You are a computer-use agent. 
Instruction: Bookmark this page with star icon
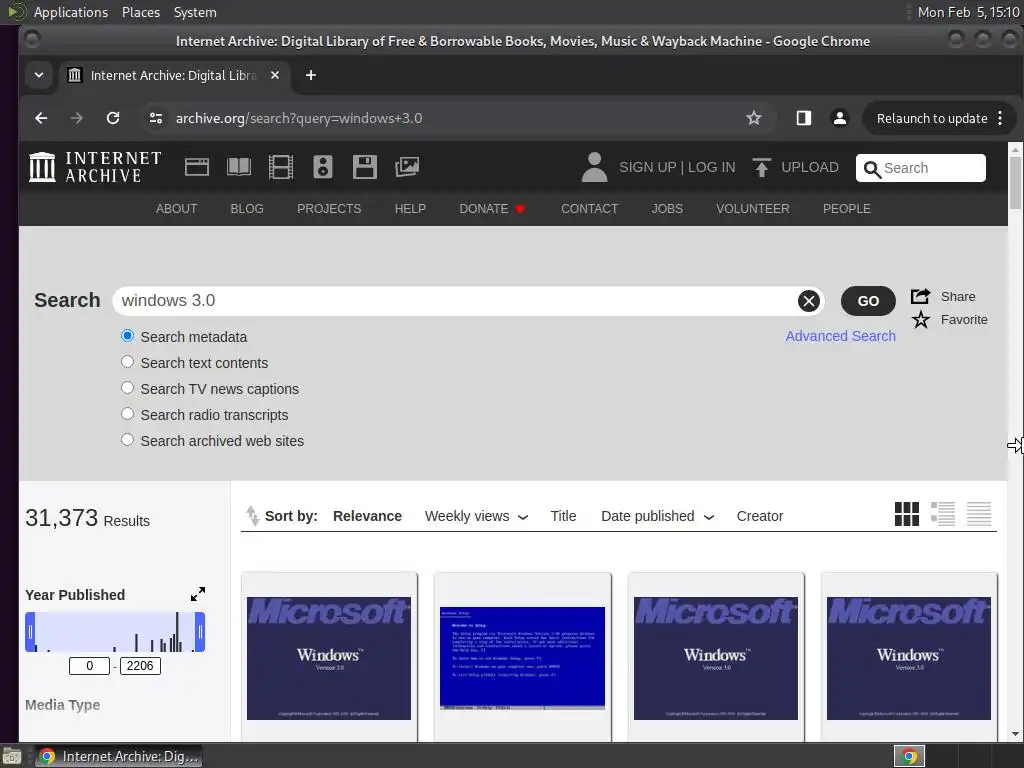tap(754, 118)
